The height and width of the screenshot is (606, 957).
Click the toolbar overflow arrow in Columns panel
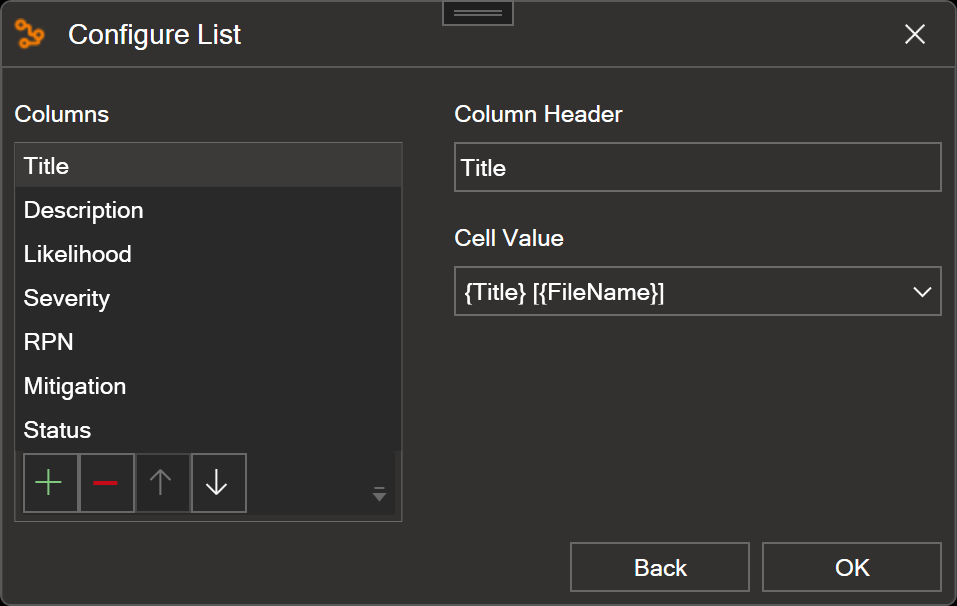pyautogui.click(x=379, y=494)
